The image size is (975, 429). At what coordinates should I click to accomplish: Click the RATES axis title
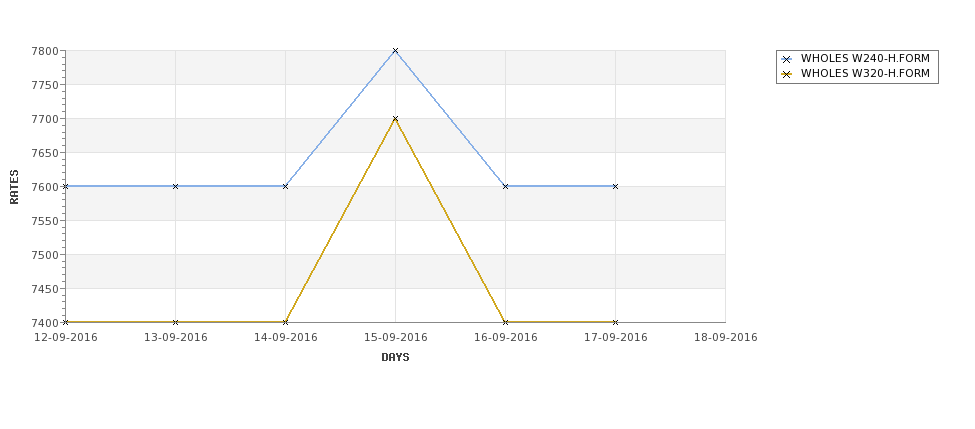14,187
